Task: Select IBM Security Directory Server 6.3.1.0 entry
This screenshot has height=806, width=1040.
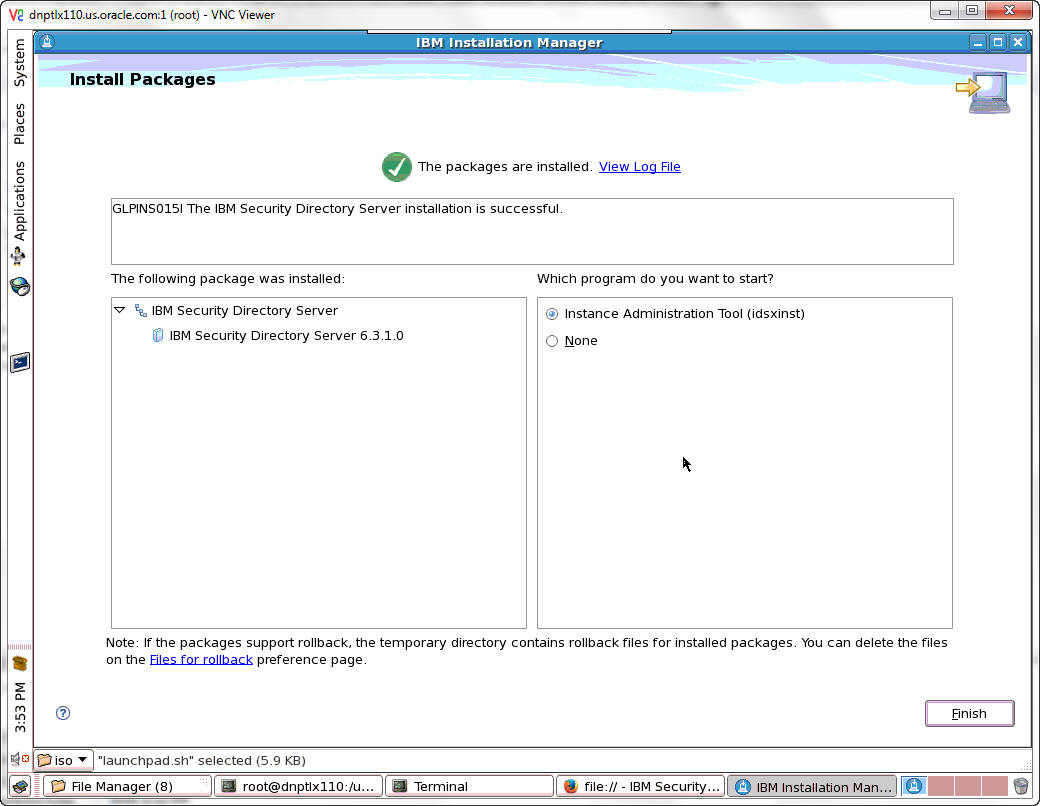Action: click(x=286, y=336)
